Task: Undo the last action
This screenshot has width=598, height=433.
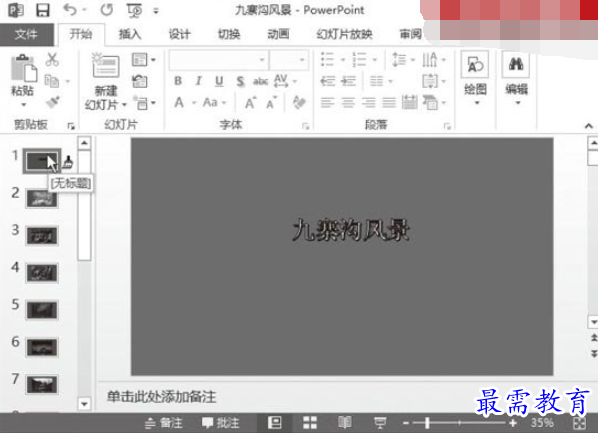Action: click(70, 10)
